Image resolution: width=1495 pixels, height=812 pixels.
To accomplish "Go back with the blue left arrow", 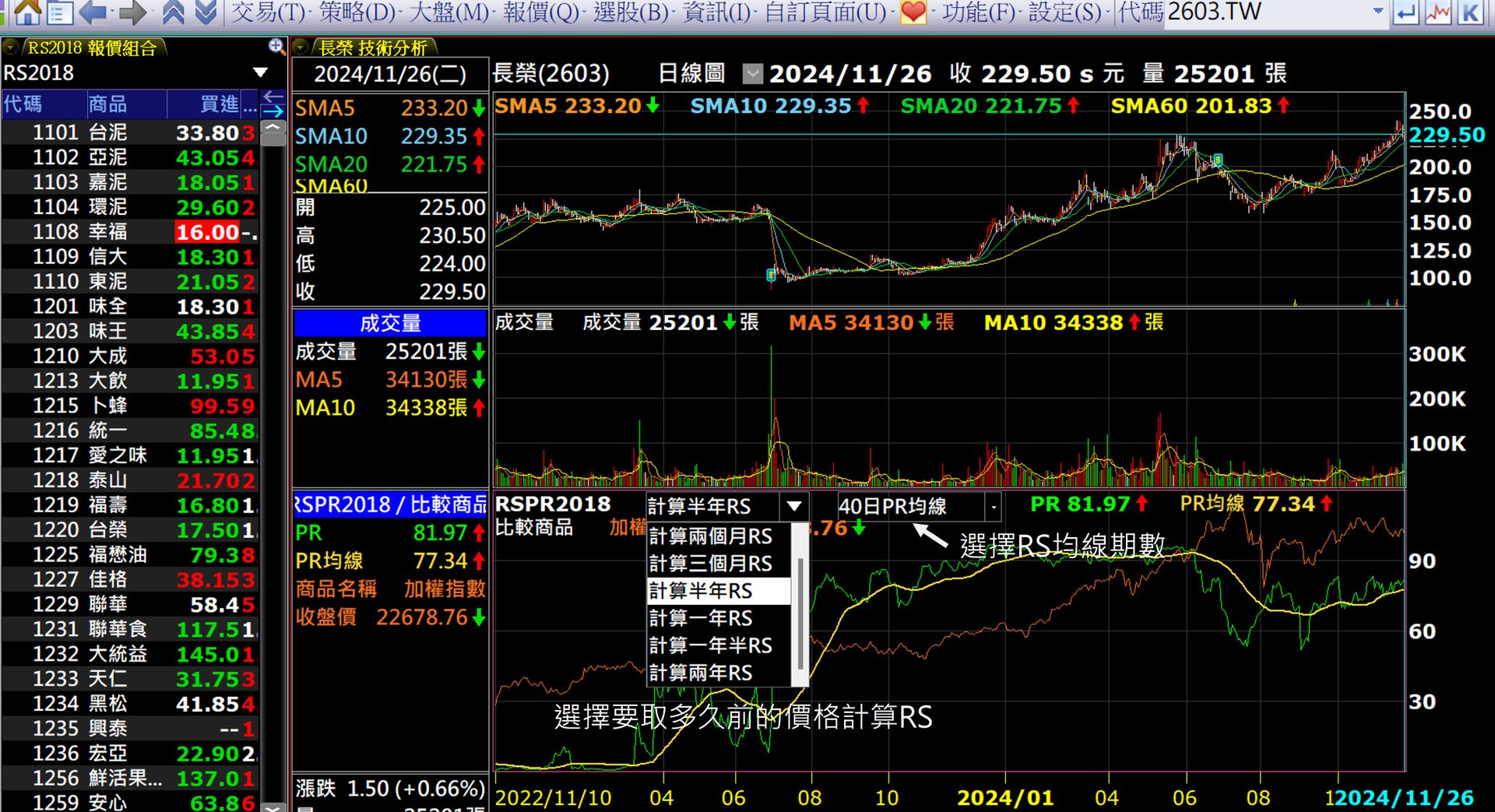I will pos(93,12).
